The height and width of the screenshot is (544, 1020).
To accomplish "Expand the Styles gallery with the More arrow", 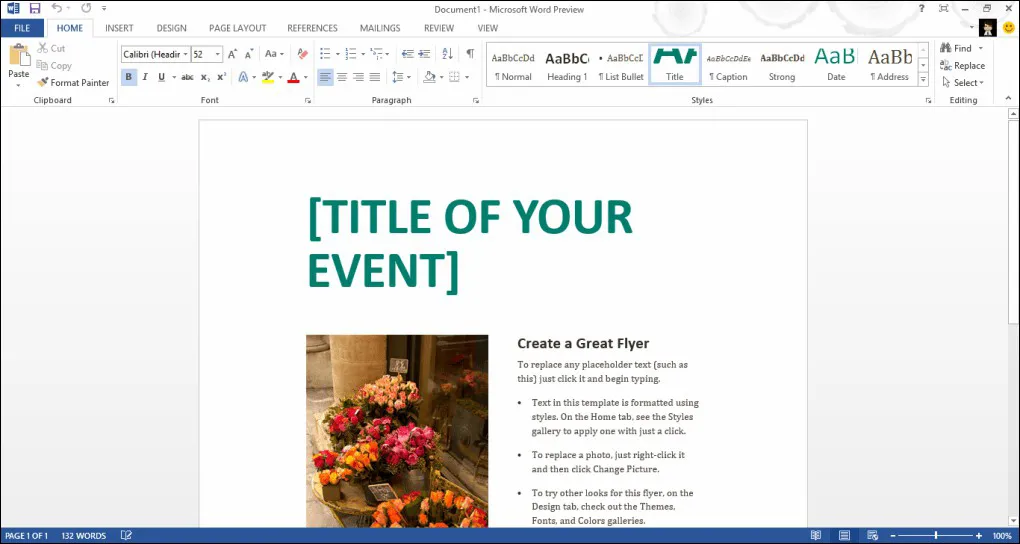I will 923,80.
